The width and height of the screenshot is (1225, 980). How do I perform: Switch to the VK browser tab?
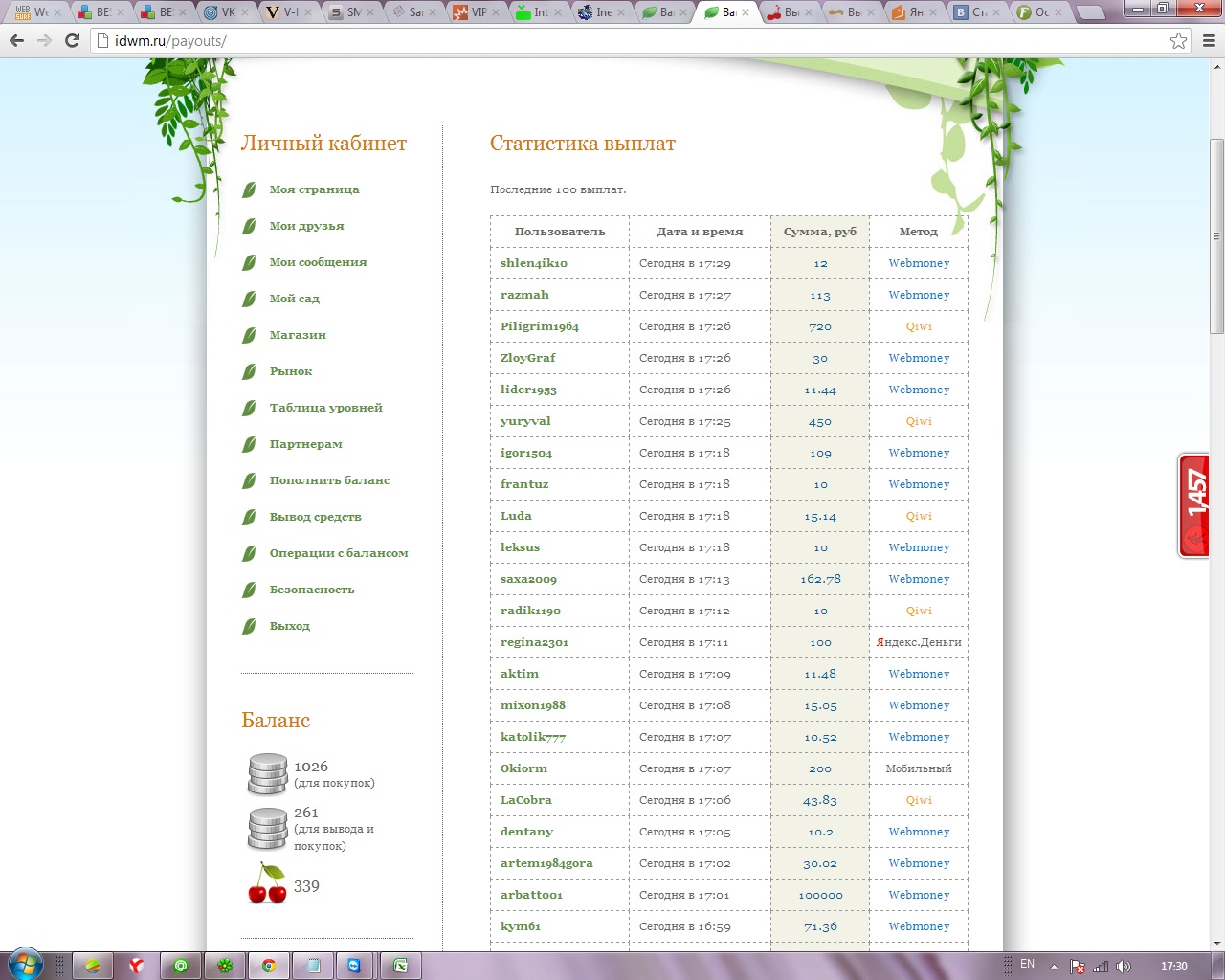point(222,12)
